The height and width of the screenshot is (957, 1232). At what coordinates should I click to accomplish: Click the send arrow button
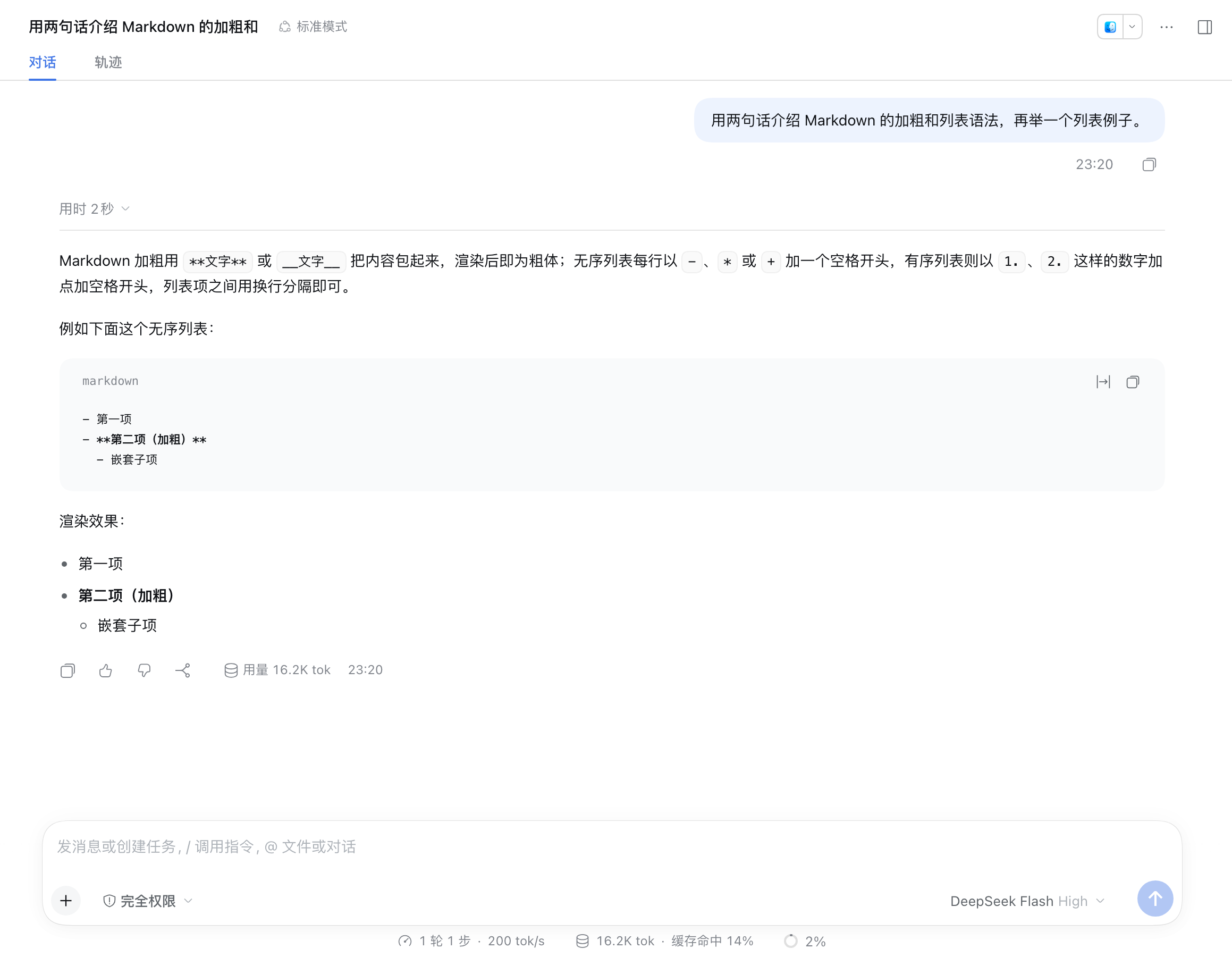(x=1155, y=899)
